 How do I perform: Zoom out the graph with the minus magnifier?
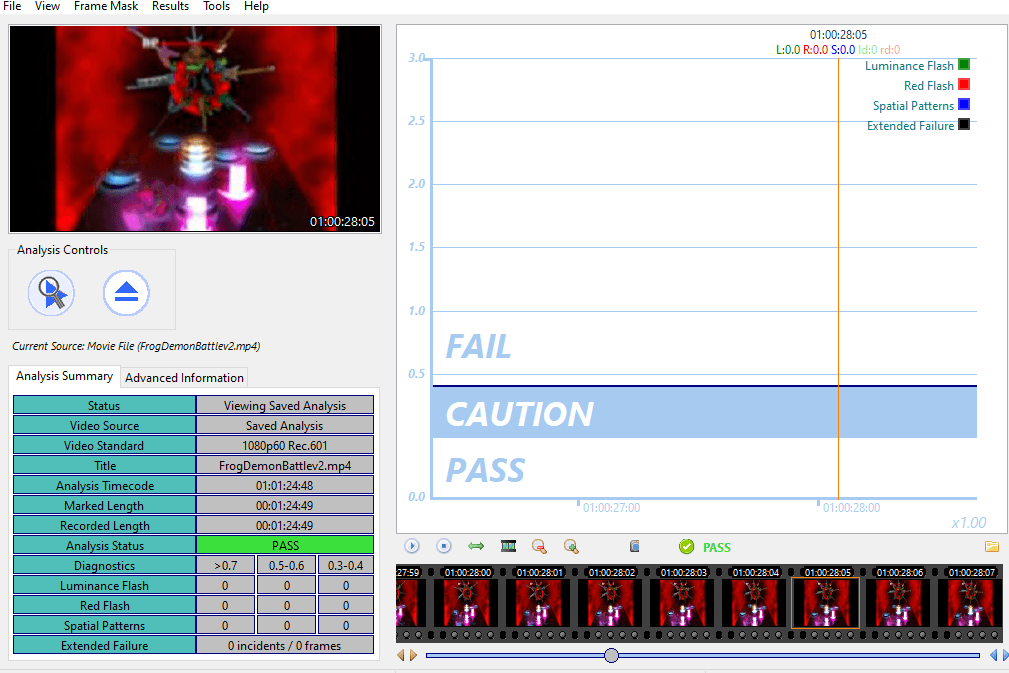tap(539, 546)
